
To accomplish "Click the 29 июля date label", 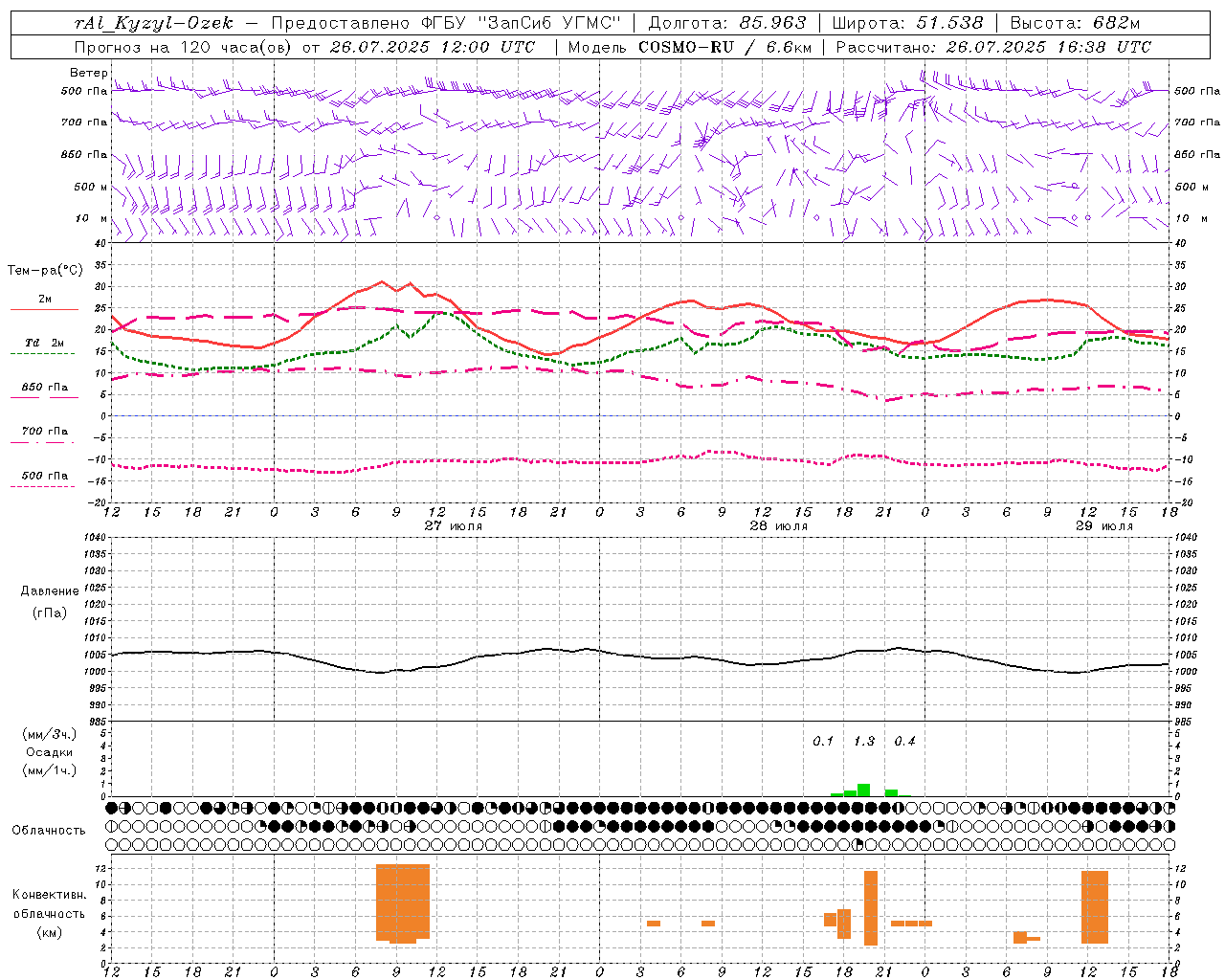I will click(x=1104, y=526).
